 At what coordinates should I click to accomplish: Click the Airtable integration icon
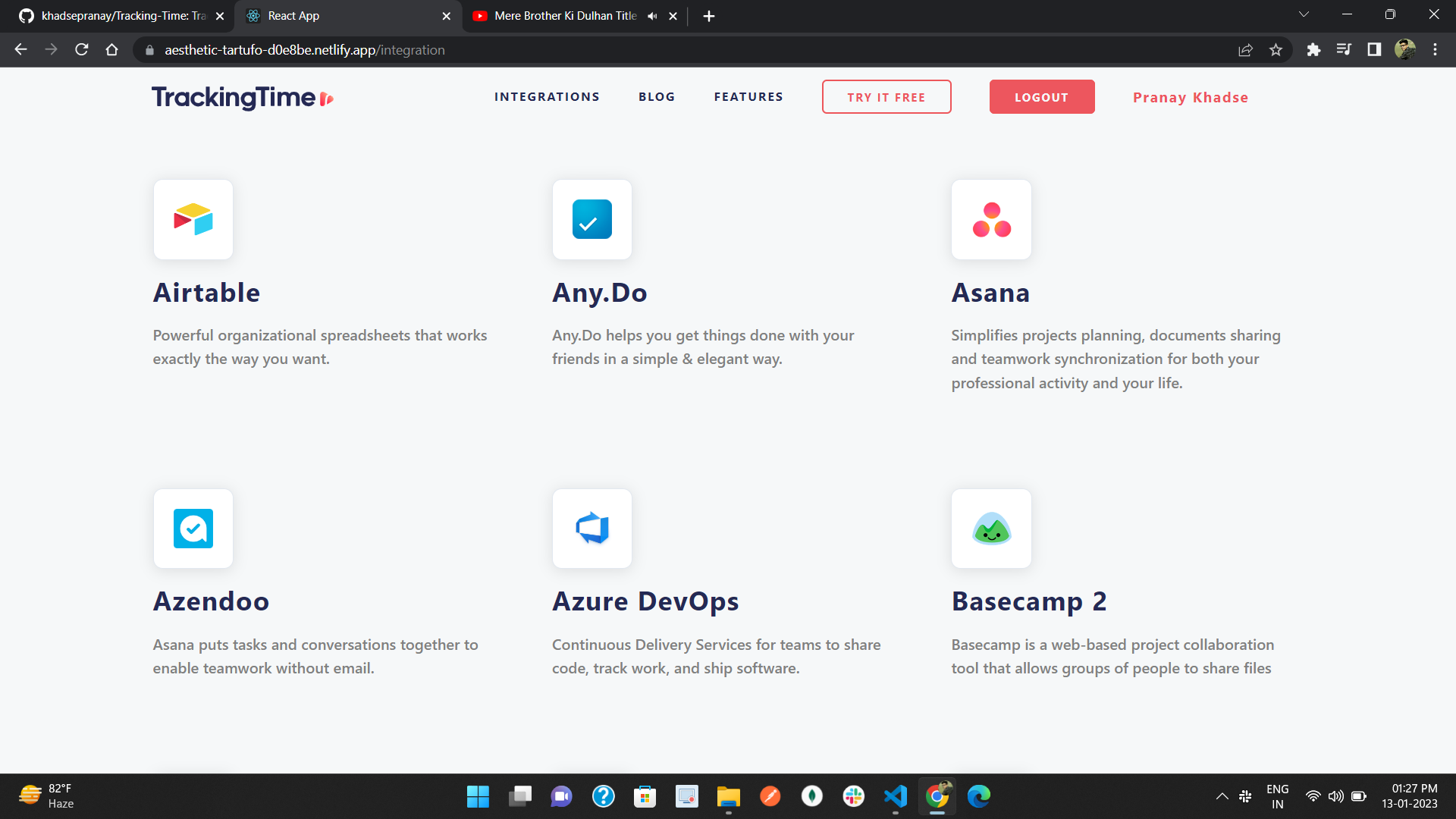pyautogui.click(x=193, y=219)
